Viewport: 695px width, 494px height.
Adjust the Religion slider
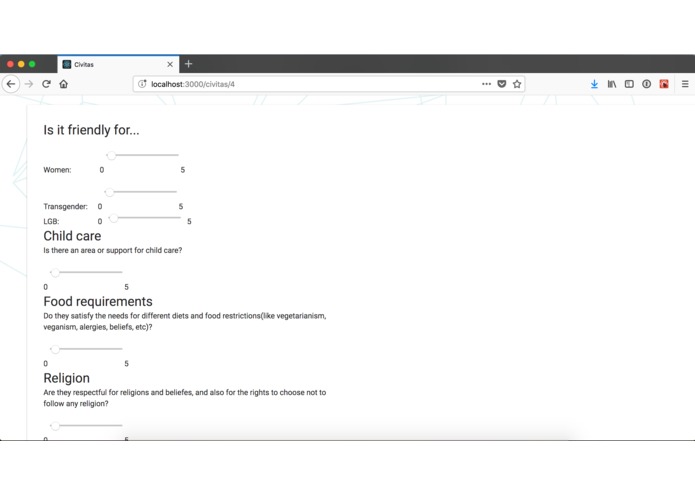pos(86,425)
